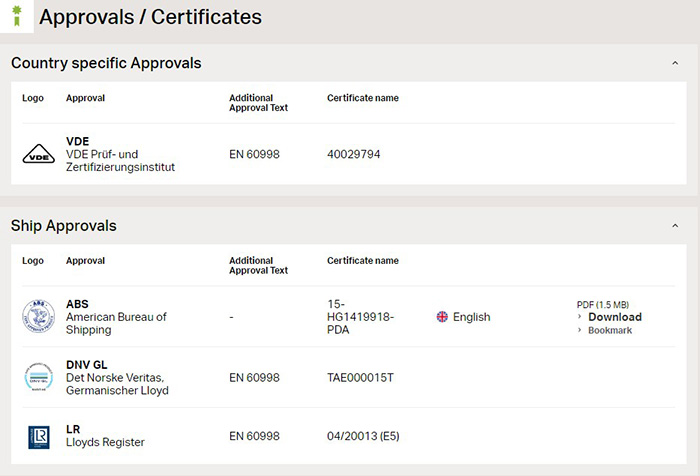Screen dimensions: 700x476
Task: Click certificate name 15-HG1419918-PDA
Action: point(360,317)
